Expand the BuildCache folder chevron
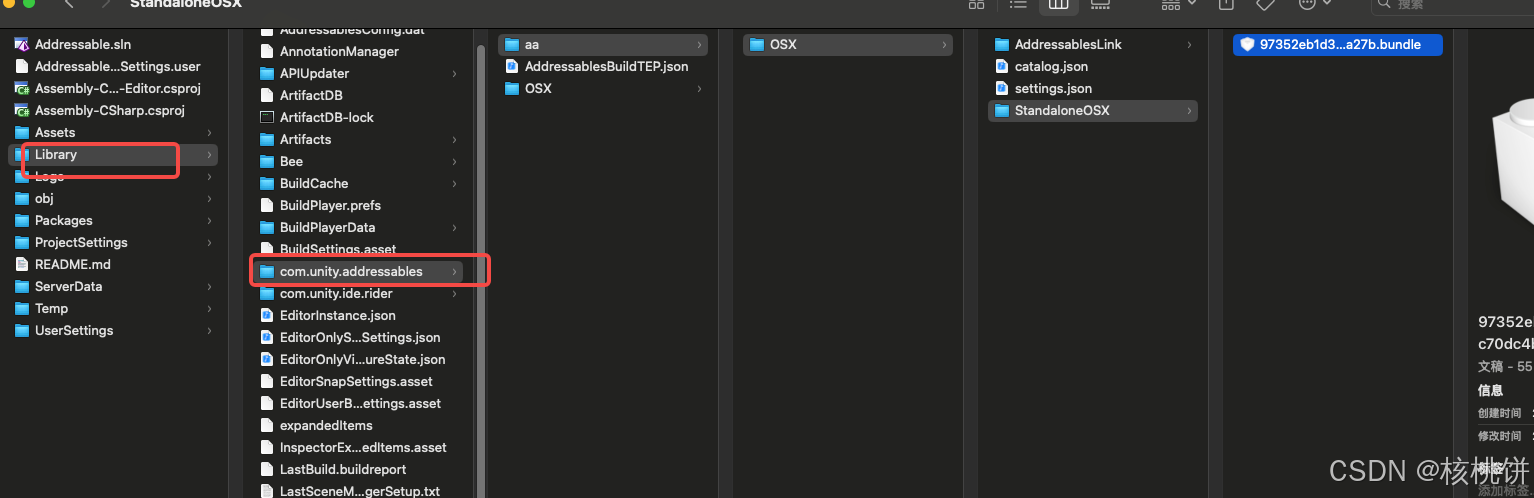The width and height of the screenshot is (1534, 498). point(454,183)
